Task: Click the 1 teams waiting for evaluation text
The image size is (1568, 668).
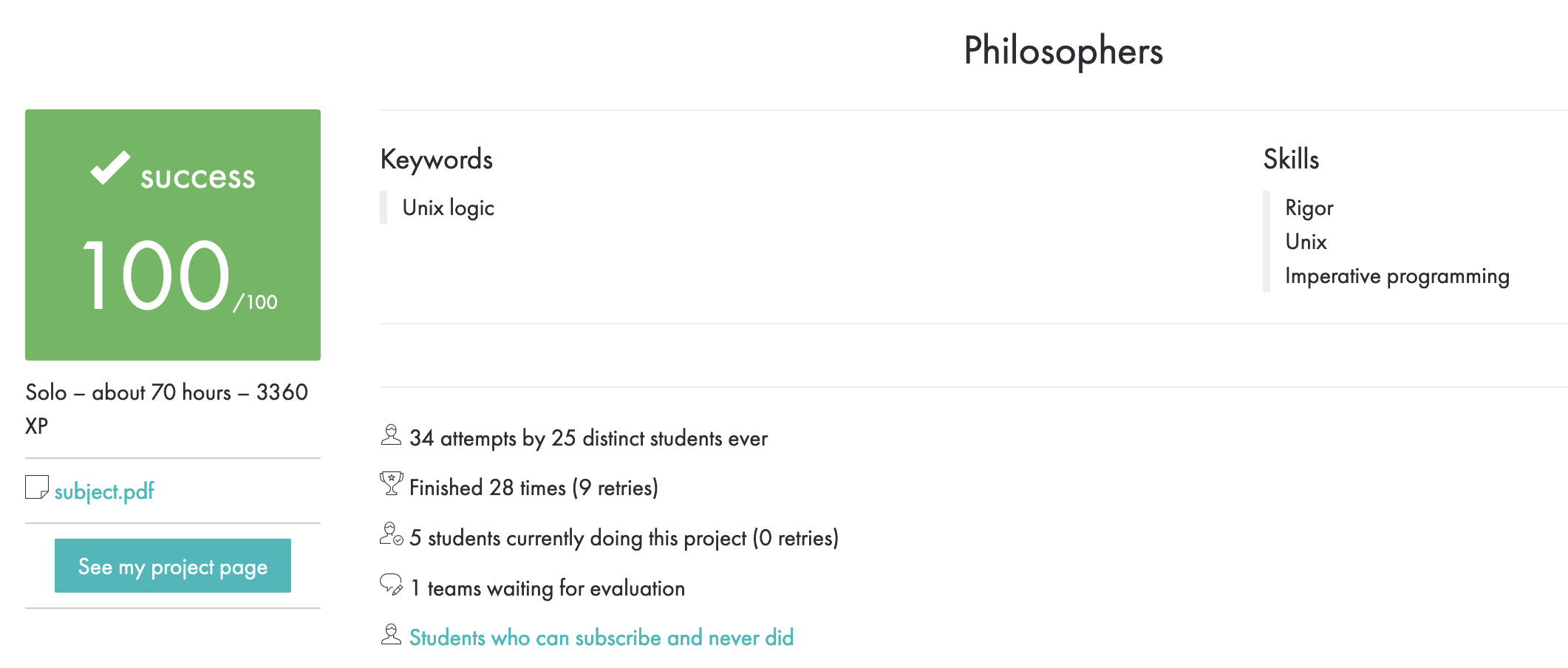Action: [547, 587]
